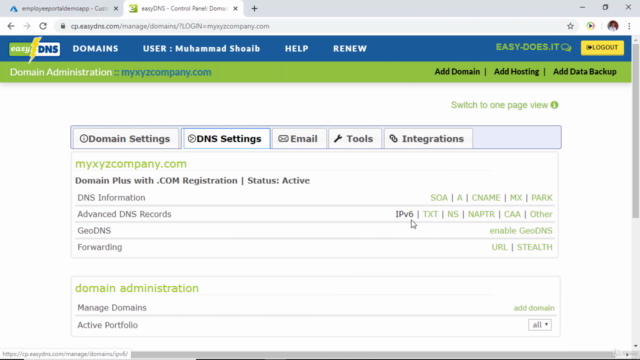Click Add Domain in green bar

[457, 72]
